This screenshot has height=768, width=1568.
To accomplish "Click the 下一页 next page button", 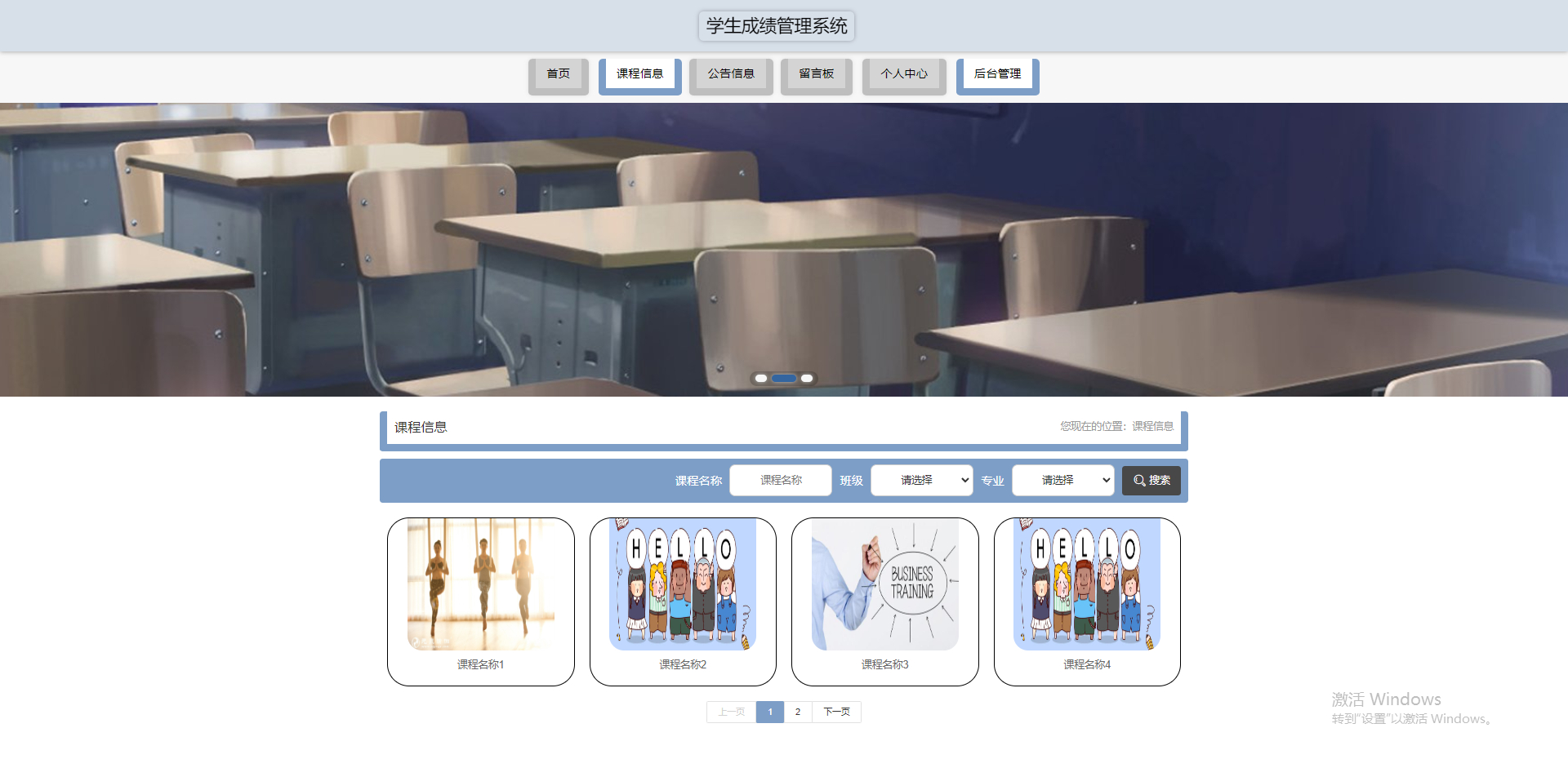I will point(835,712).
